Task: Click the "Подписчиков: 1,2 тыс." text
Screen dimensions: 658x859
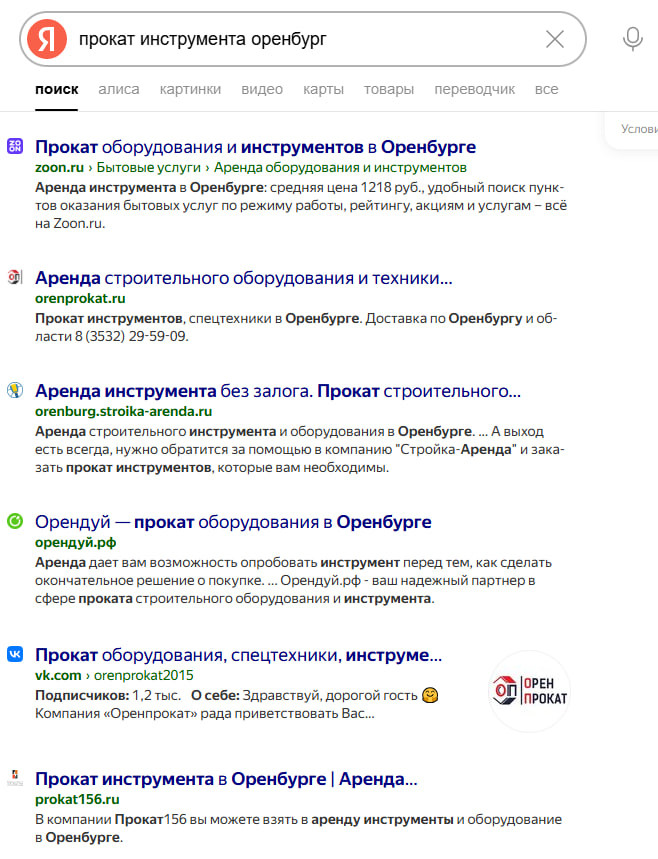Action: point(108,695)
